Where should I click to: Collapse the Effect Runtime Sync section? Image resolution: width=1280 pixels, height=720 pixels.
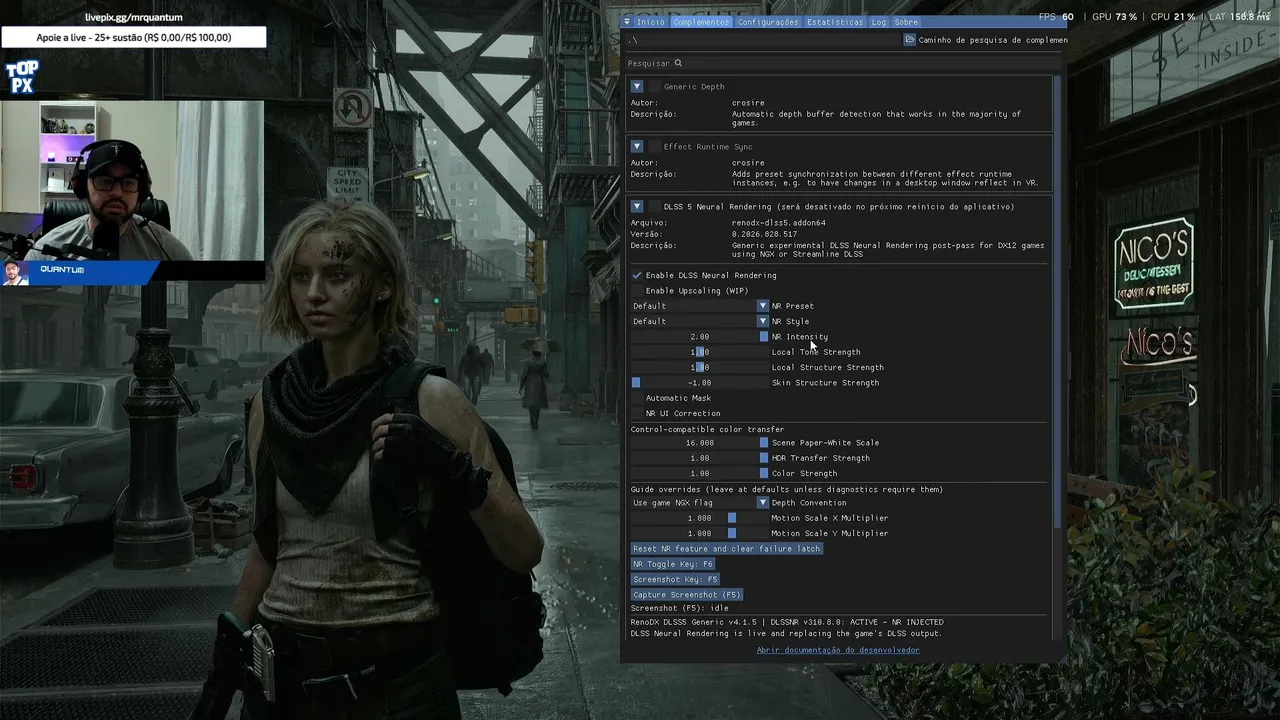(637, 147)
